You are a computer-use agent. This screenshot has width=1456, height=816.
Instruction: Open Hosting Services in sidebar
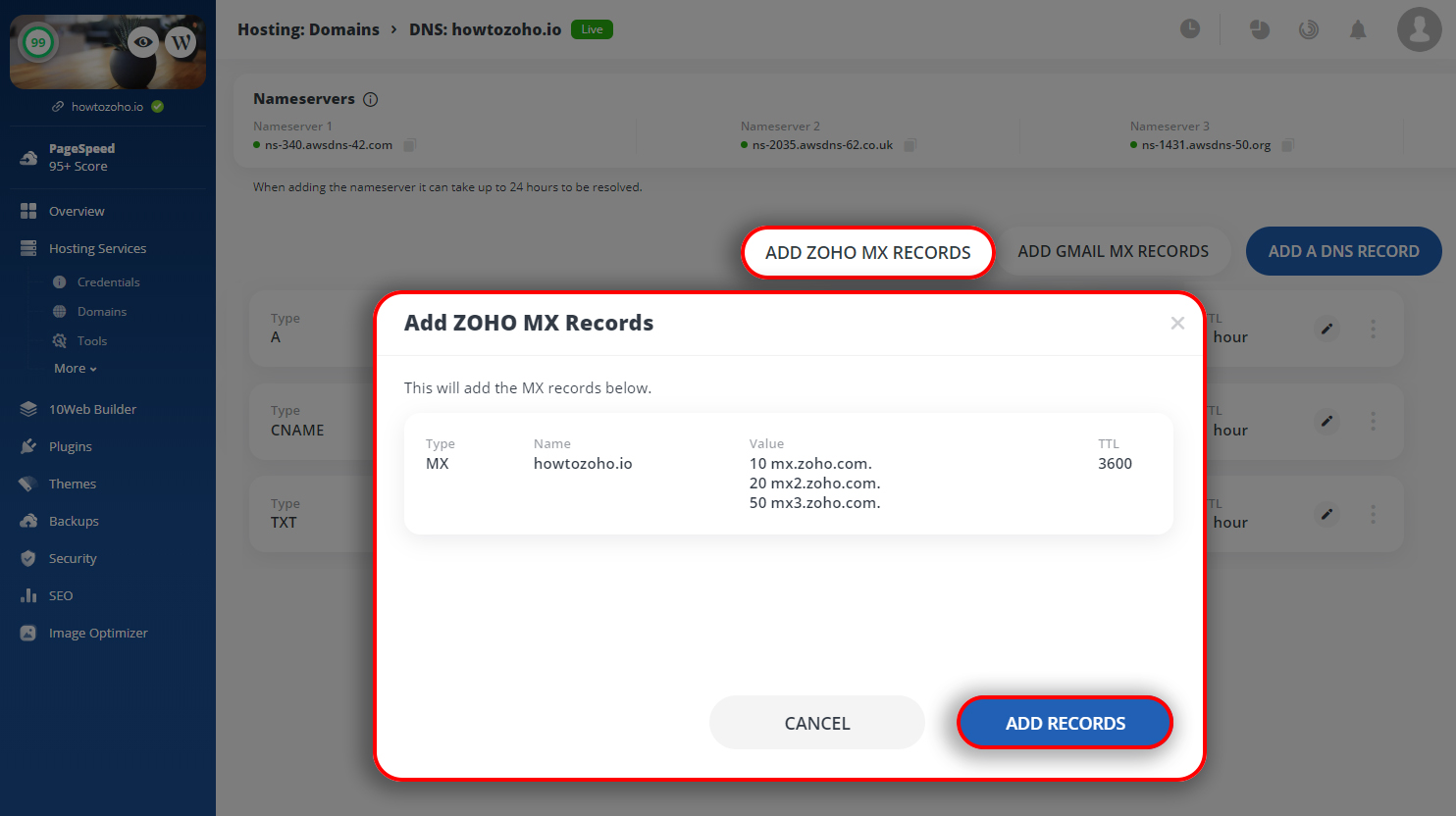pos(97,248)
